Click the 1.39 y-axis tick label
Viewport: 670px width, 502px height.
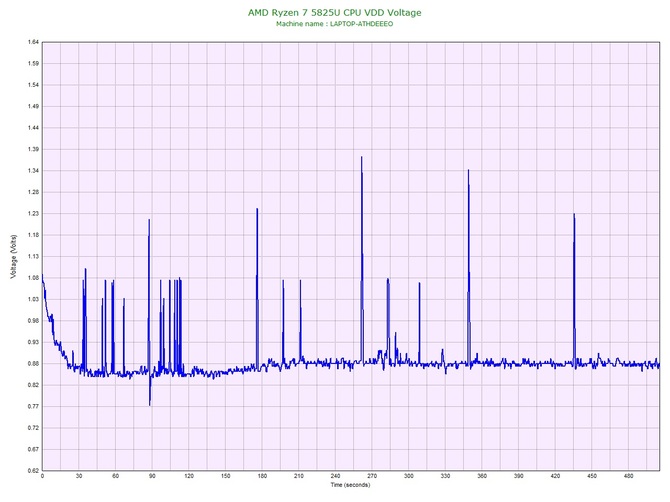(x=33, y=149)
